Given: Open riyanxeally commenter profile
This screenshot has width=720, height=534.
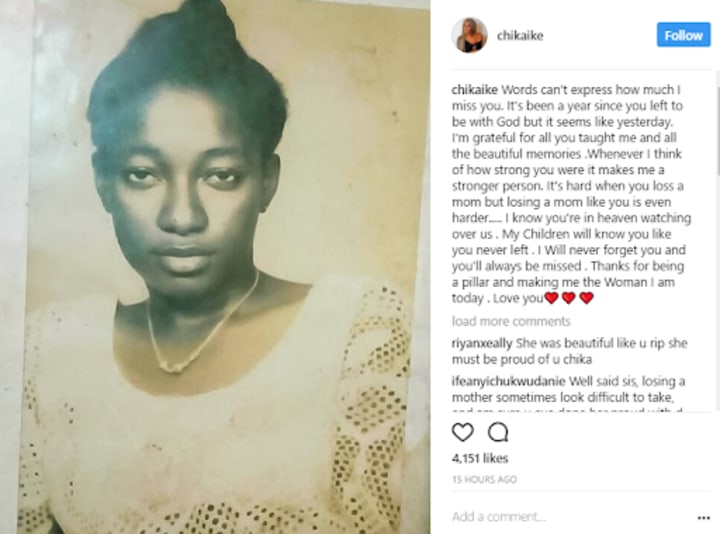Looking at the screenshot, I should pos(482,343).
